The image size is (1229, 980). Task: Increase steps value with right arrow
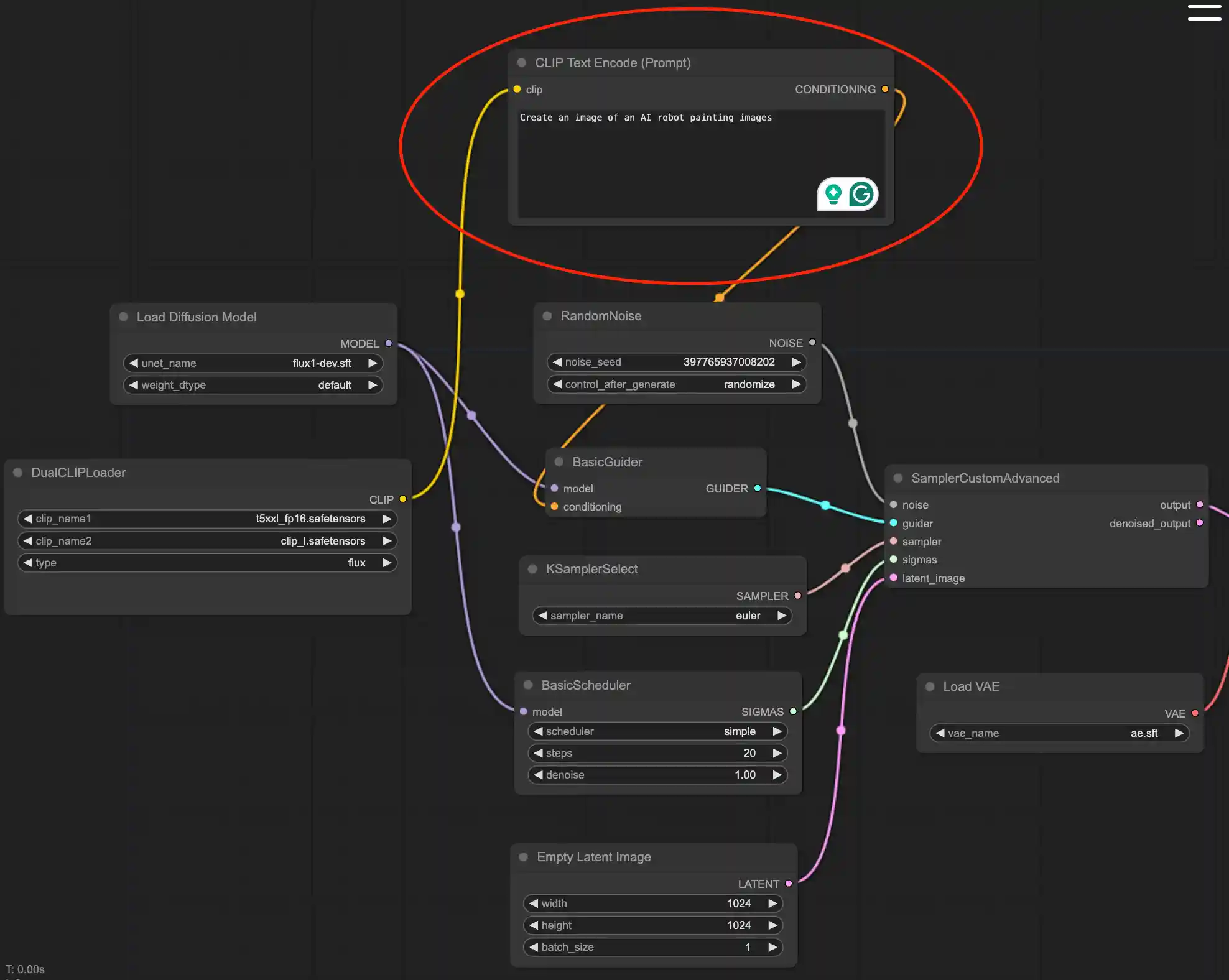pyautogui.click(x=777, y=753)
